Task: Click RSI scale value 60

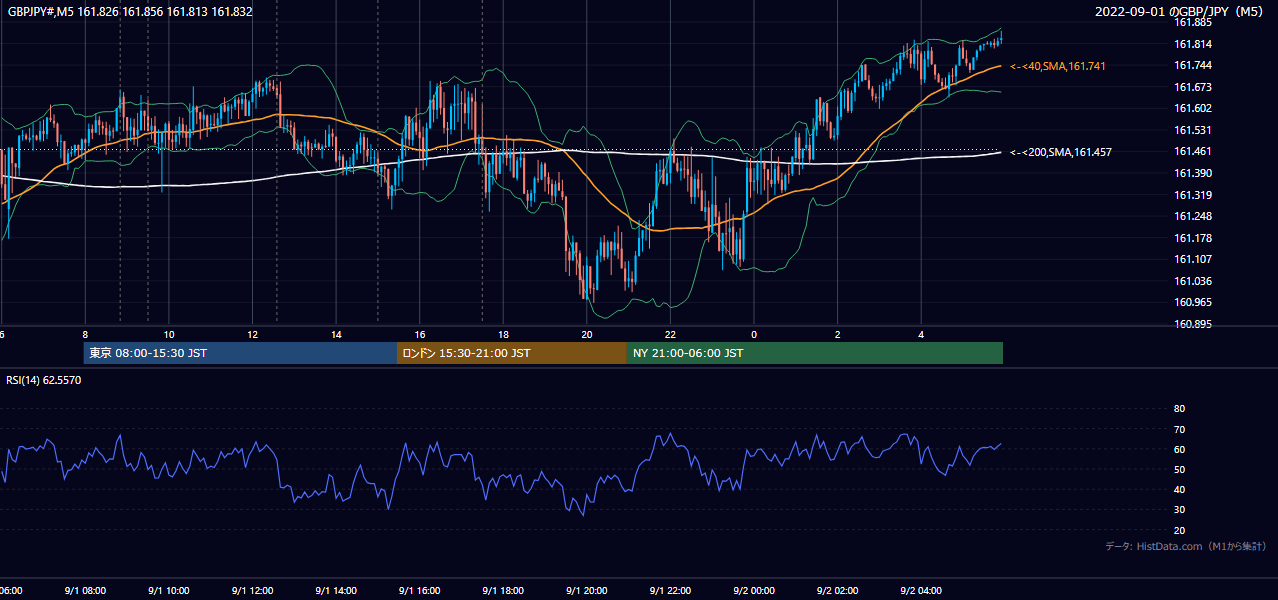Action: coord(1179,449)
